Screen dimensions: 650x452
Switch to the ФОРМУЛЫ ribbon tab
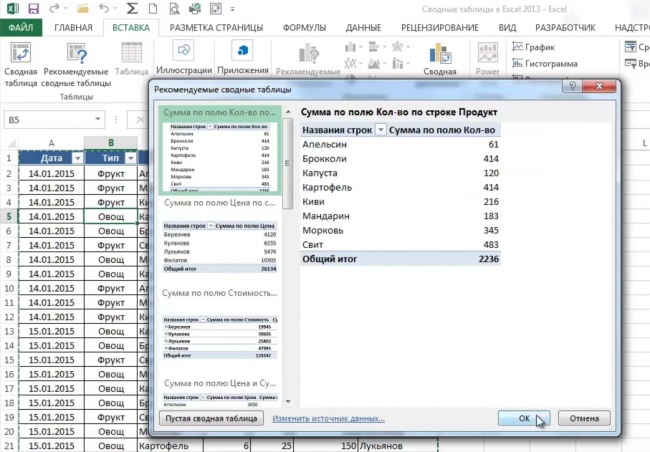coord(305,29)
